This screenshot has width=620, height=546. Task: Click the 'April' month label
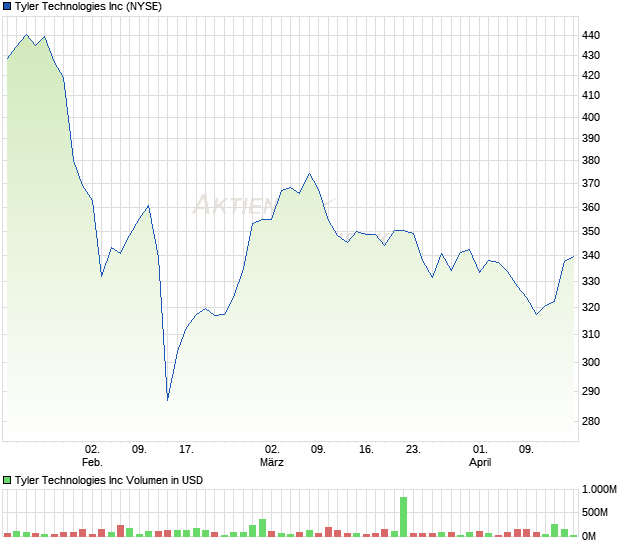(x=480, y=462)
